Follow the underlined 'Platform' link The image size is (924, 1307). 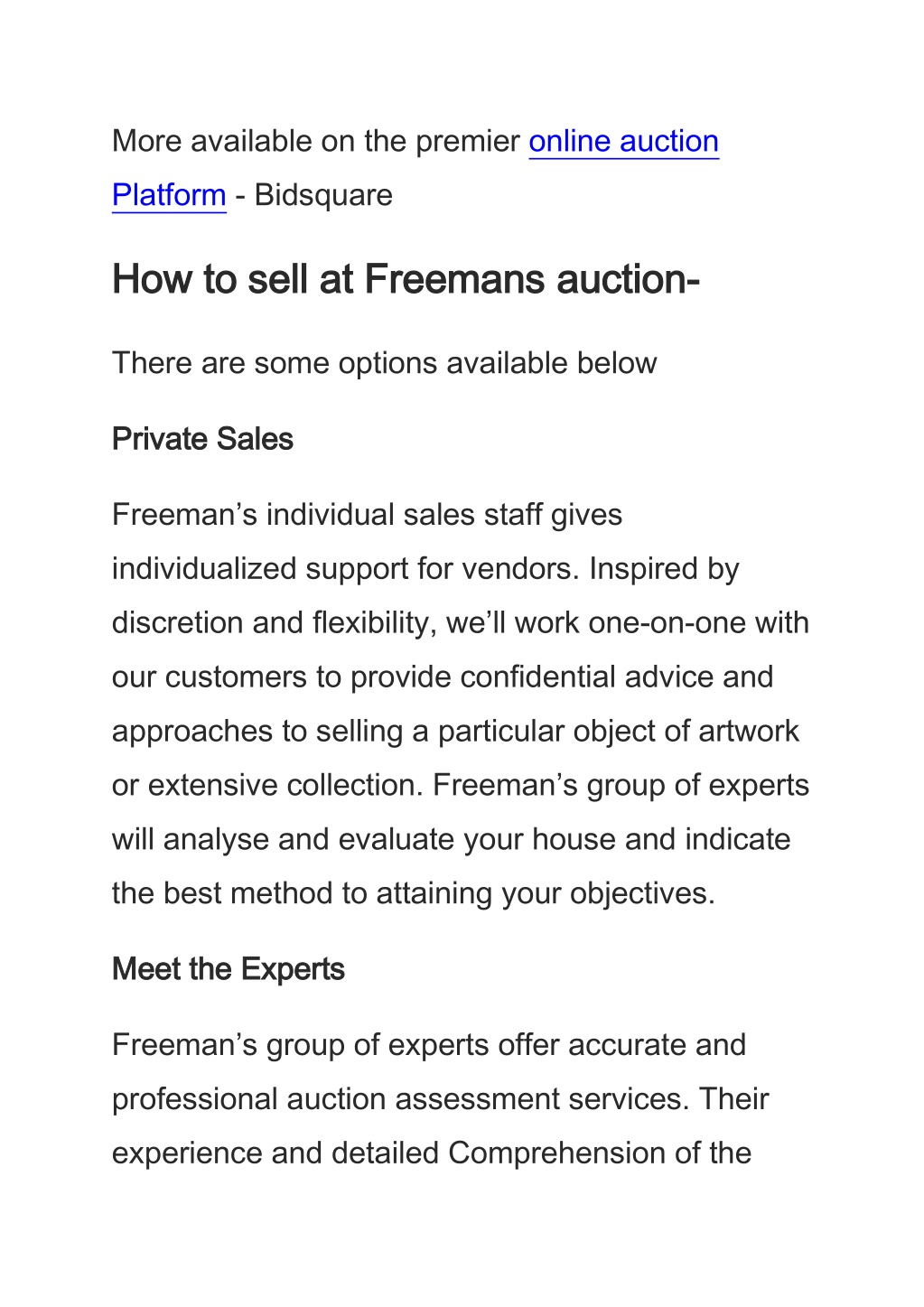point(169,196)
